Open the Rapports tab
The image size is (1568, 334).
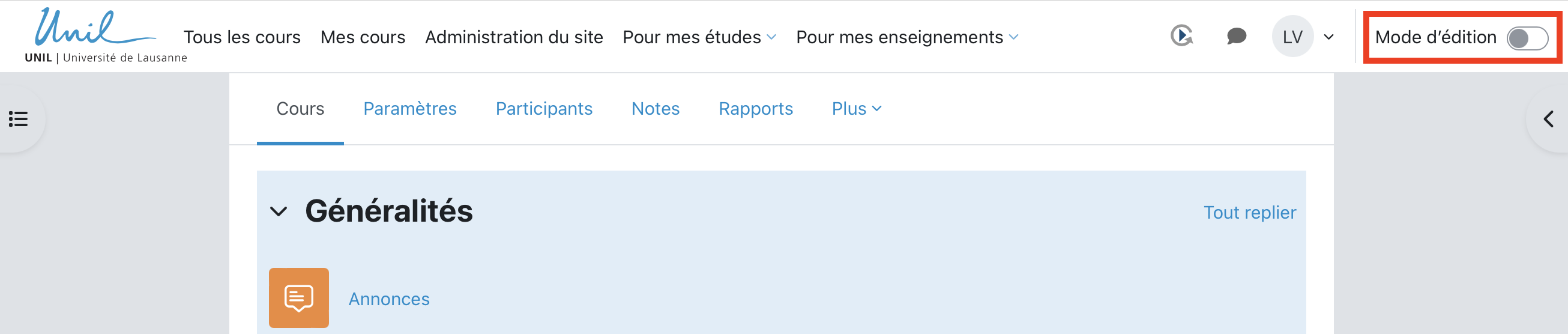pyautogui.click(x=755, y=109)
